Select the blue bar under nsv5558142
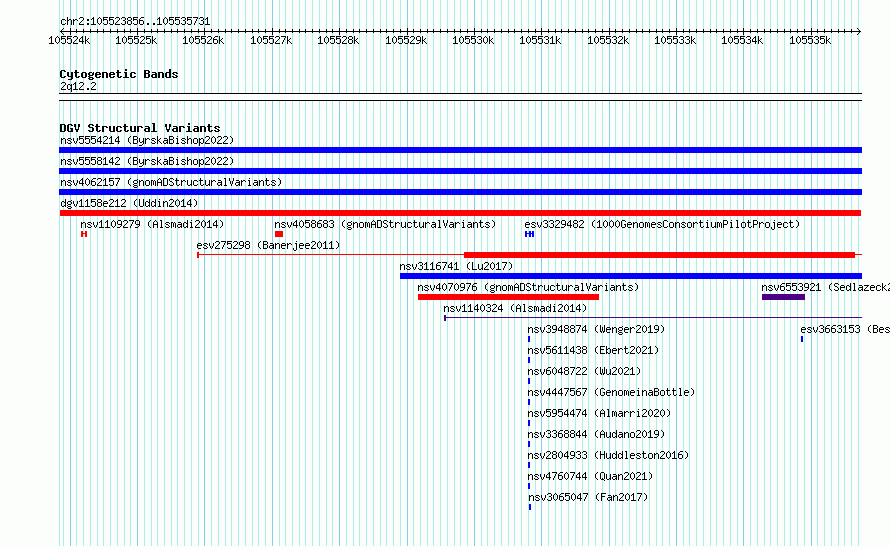The image size is (890, 546). tap(460, 171)
